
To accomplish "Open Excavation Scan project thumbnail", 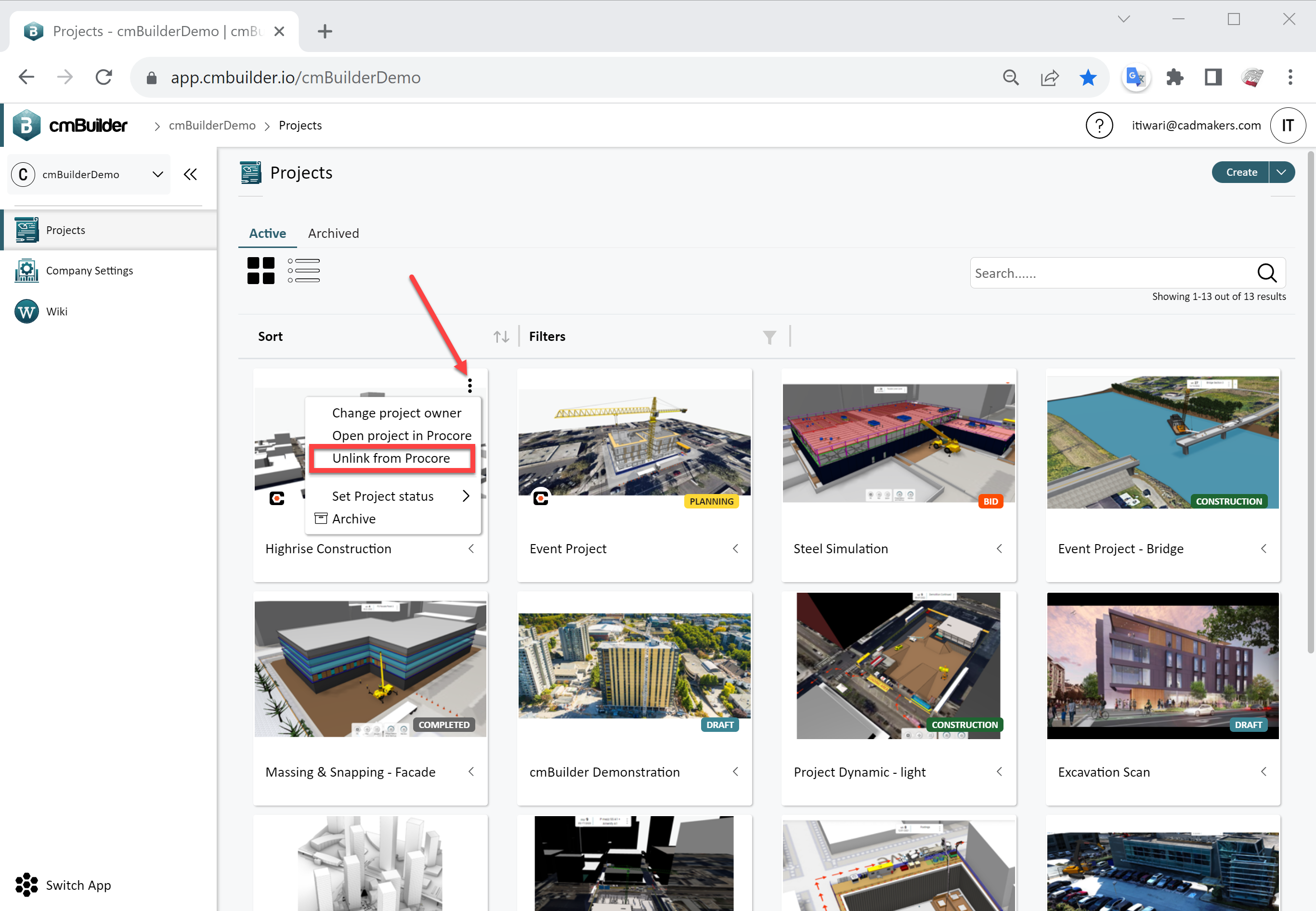I will point(1162,665).
